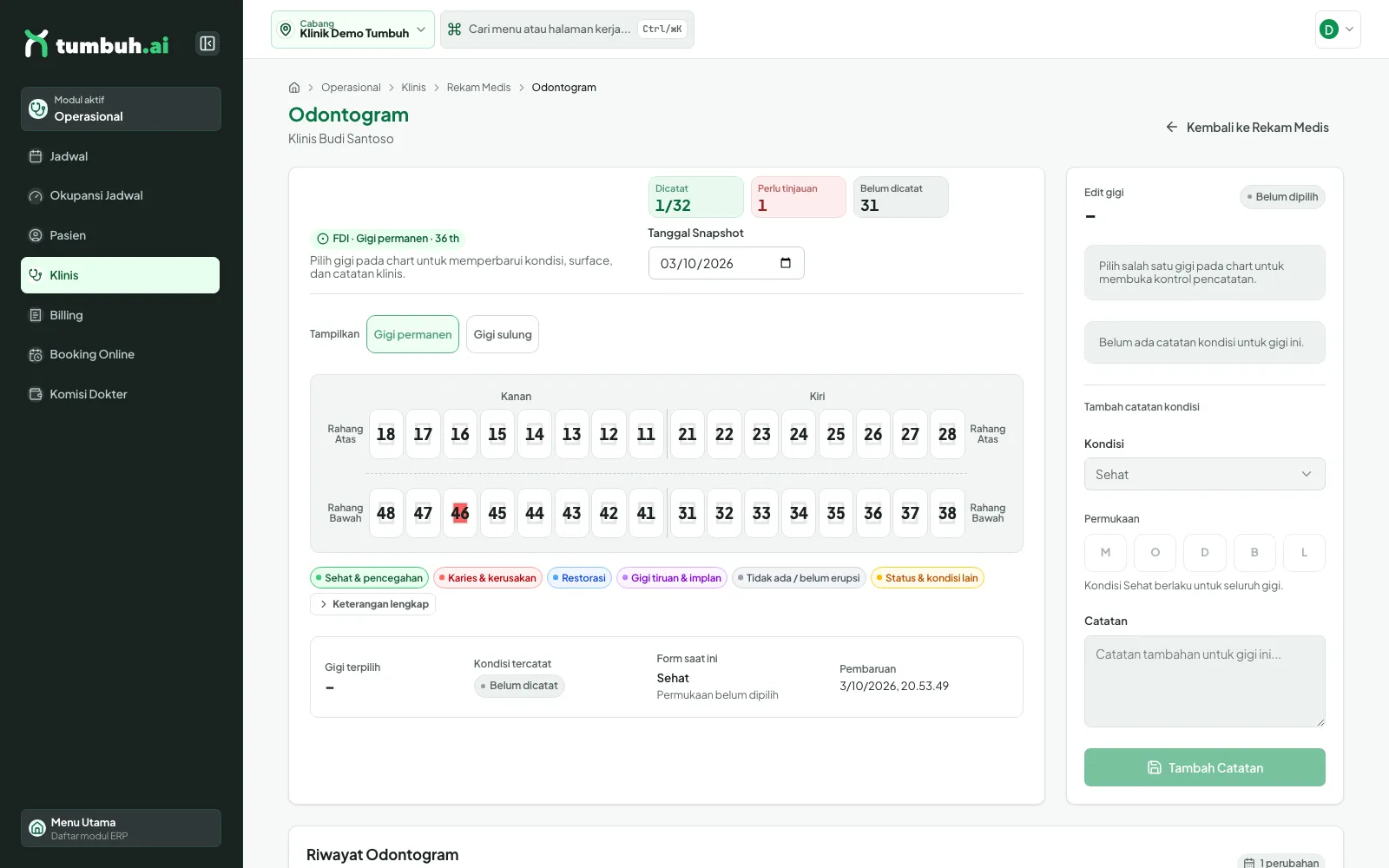Click Status & kondisi lain legend chip
The height and width of the screenshot is (868, 1389).
(x=927, y=578)
